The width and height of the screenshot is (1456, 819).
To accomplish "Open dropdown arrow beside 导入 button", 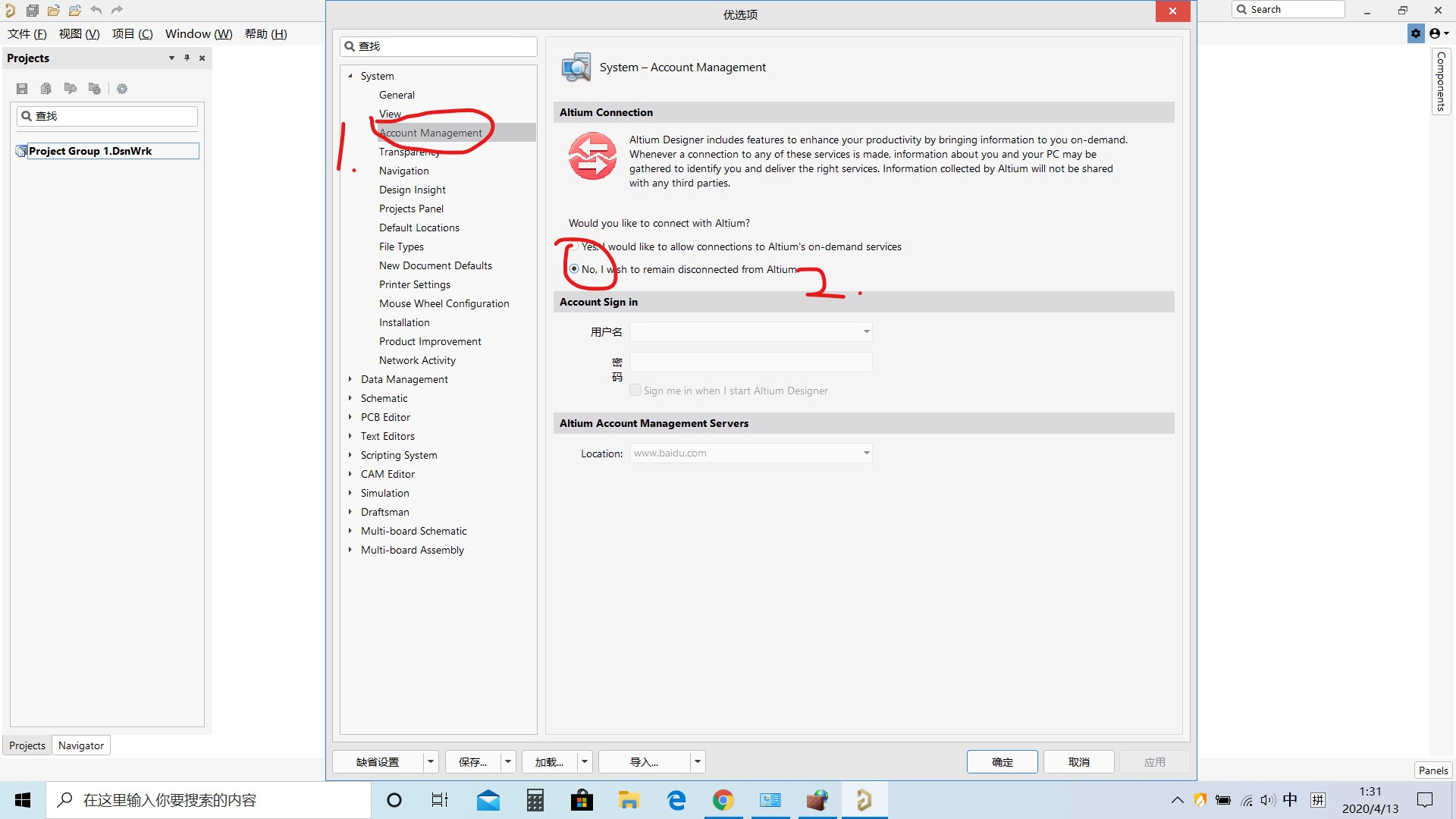I will [697, 761].
